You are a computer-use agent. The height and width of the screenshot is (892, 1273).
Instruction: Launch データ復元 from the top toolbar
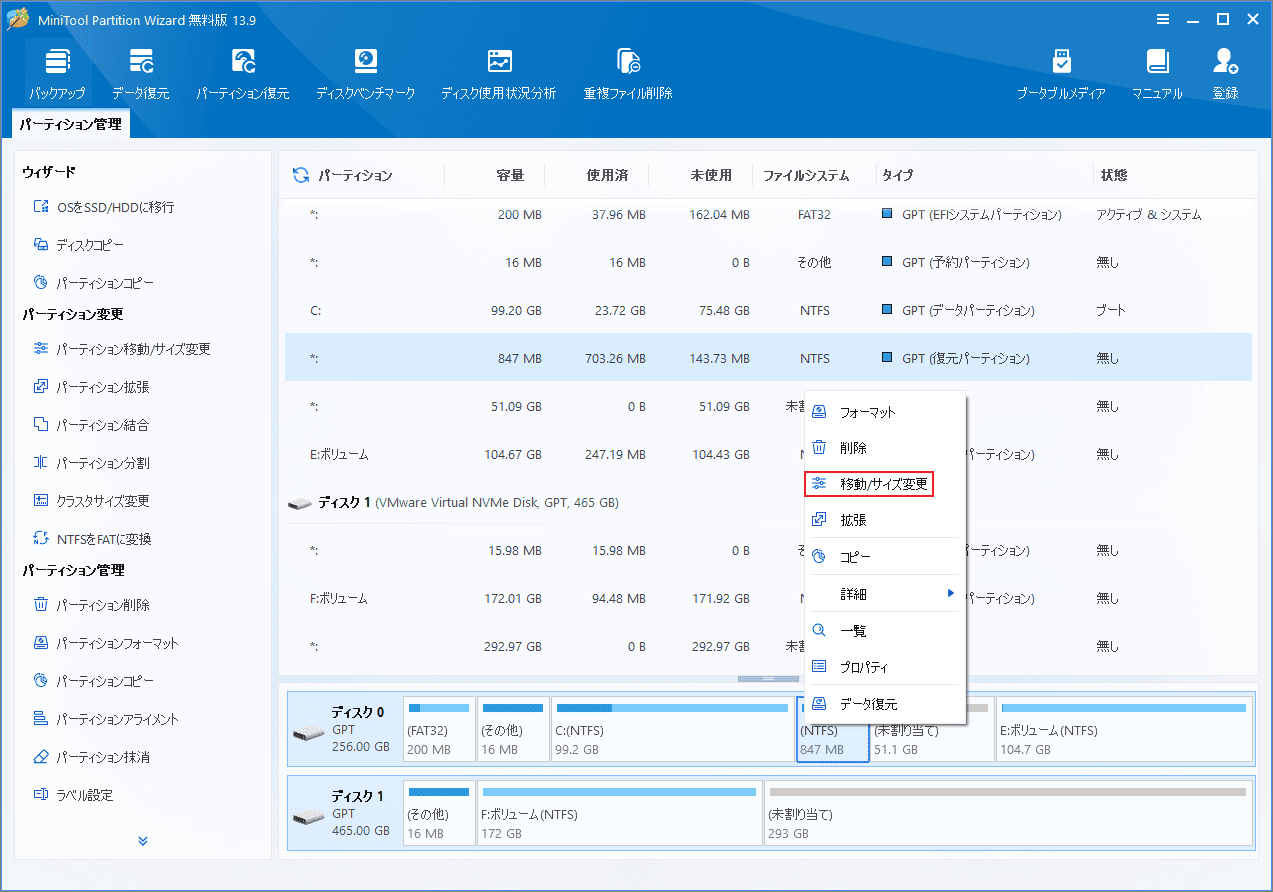click(141, 75)
